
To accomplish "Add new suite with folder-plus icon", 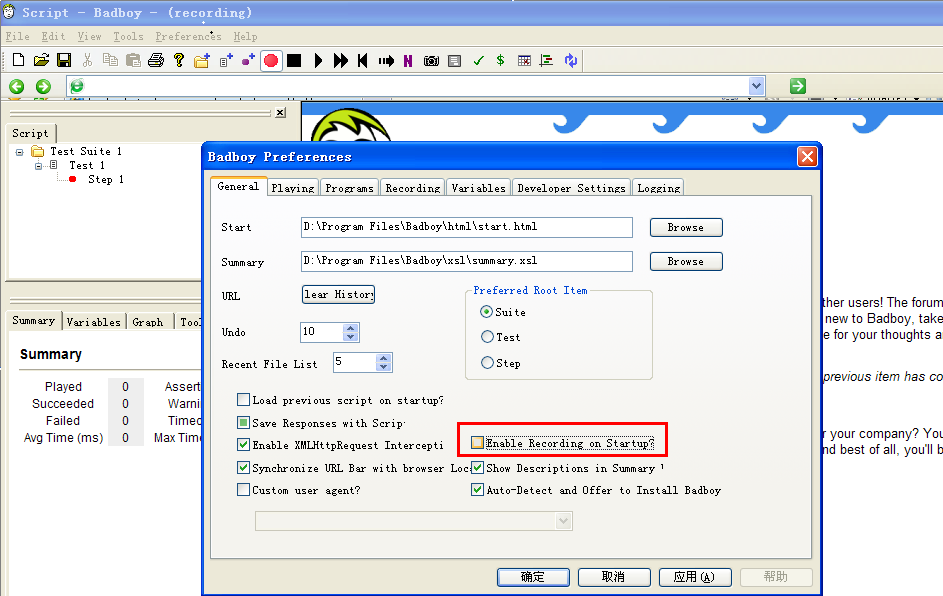I will click(202, 60).
